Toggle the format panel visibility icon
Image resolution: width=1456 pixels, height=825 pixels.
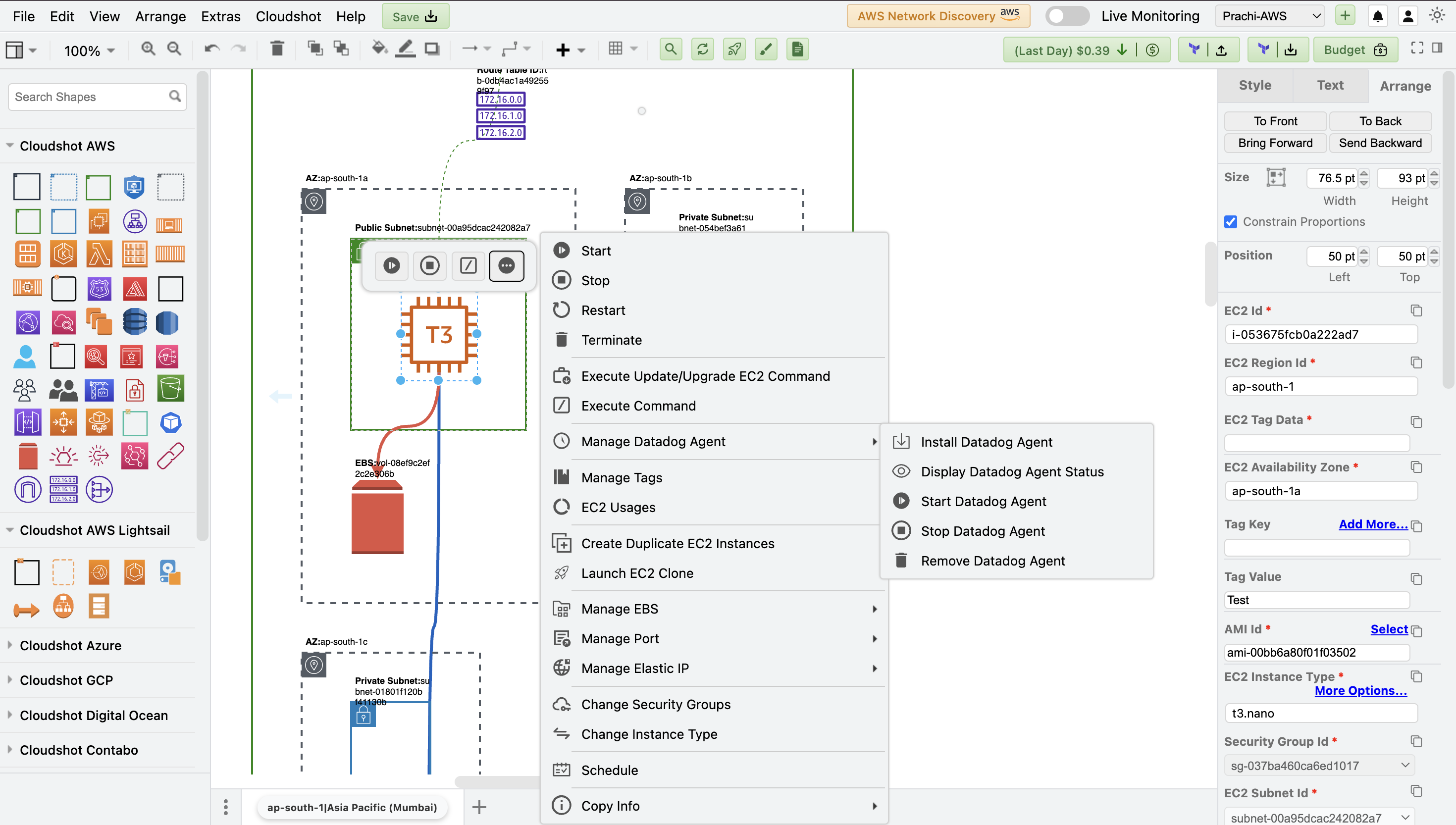click(1438, 49)
